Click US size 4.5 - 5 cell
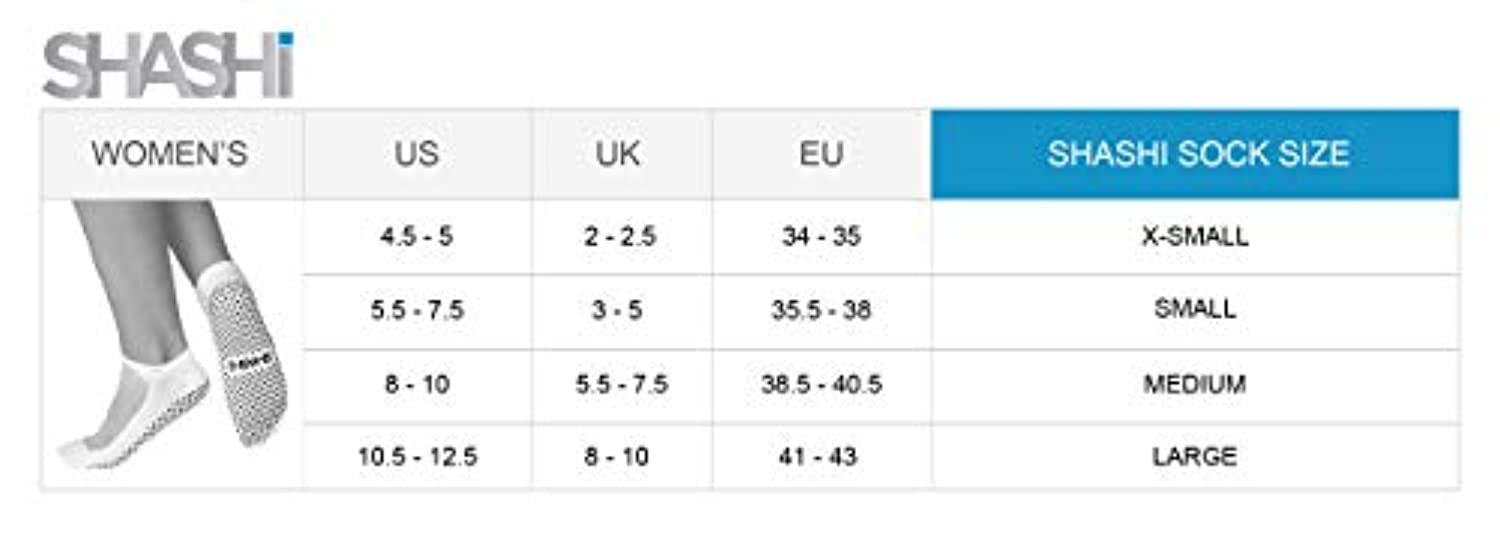1500x540 pixels. [x=416, y=237]
